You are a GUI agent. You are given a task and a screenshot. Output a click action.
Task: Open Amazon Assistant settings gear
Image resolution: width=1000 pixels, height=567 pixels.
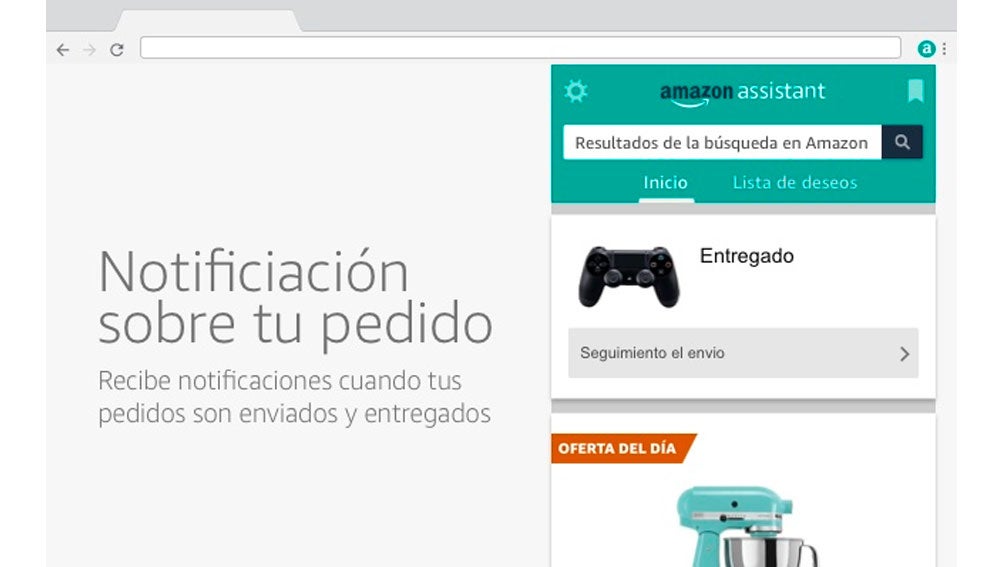[576, 91]
